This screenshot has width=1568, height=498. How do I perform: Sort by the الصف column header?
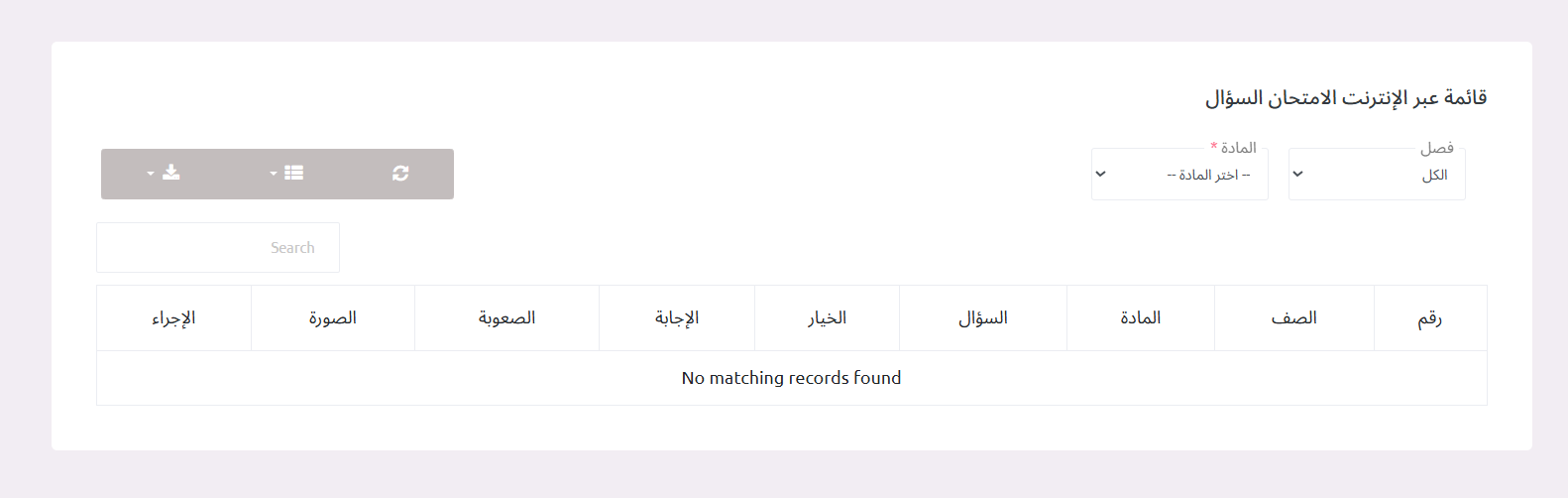tap(1293, 318)
